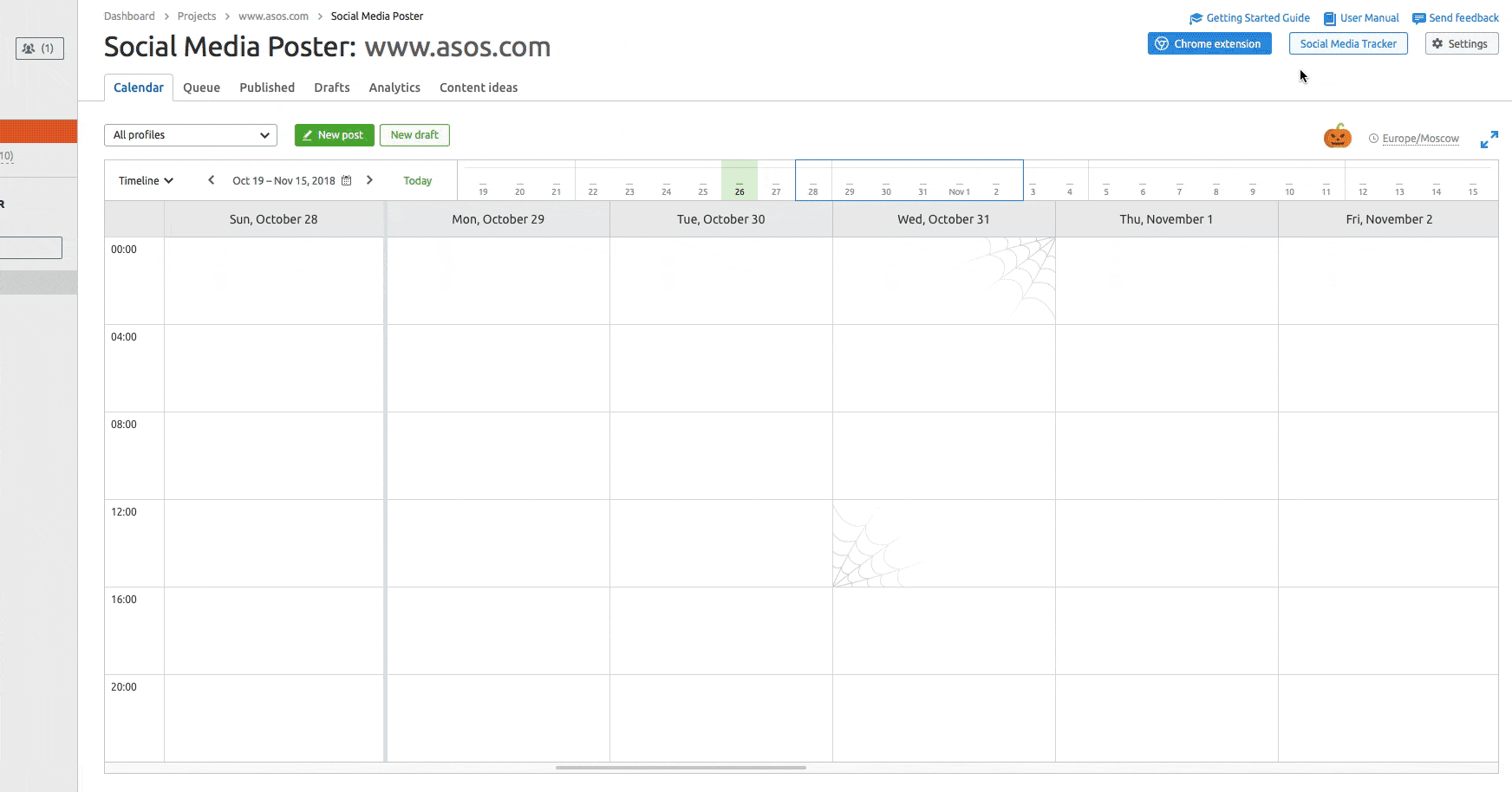Install the Chrome extension

click(1209, 44)
